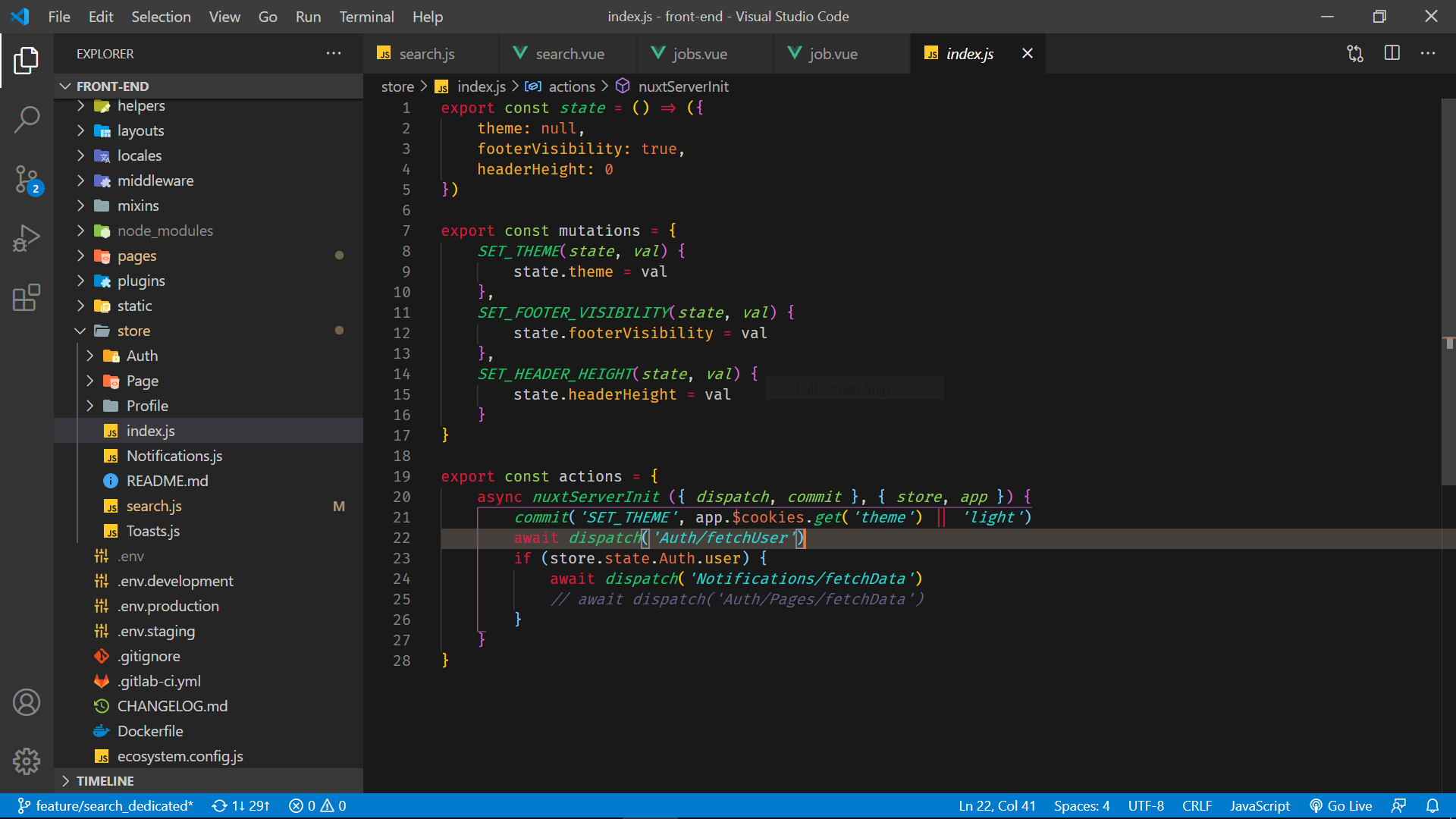Expand the TIMELINE section

105,780
